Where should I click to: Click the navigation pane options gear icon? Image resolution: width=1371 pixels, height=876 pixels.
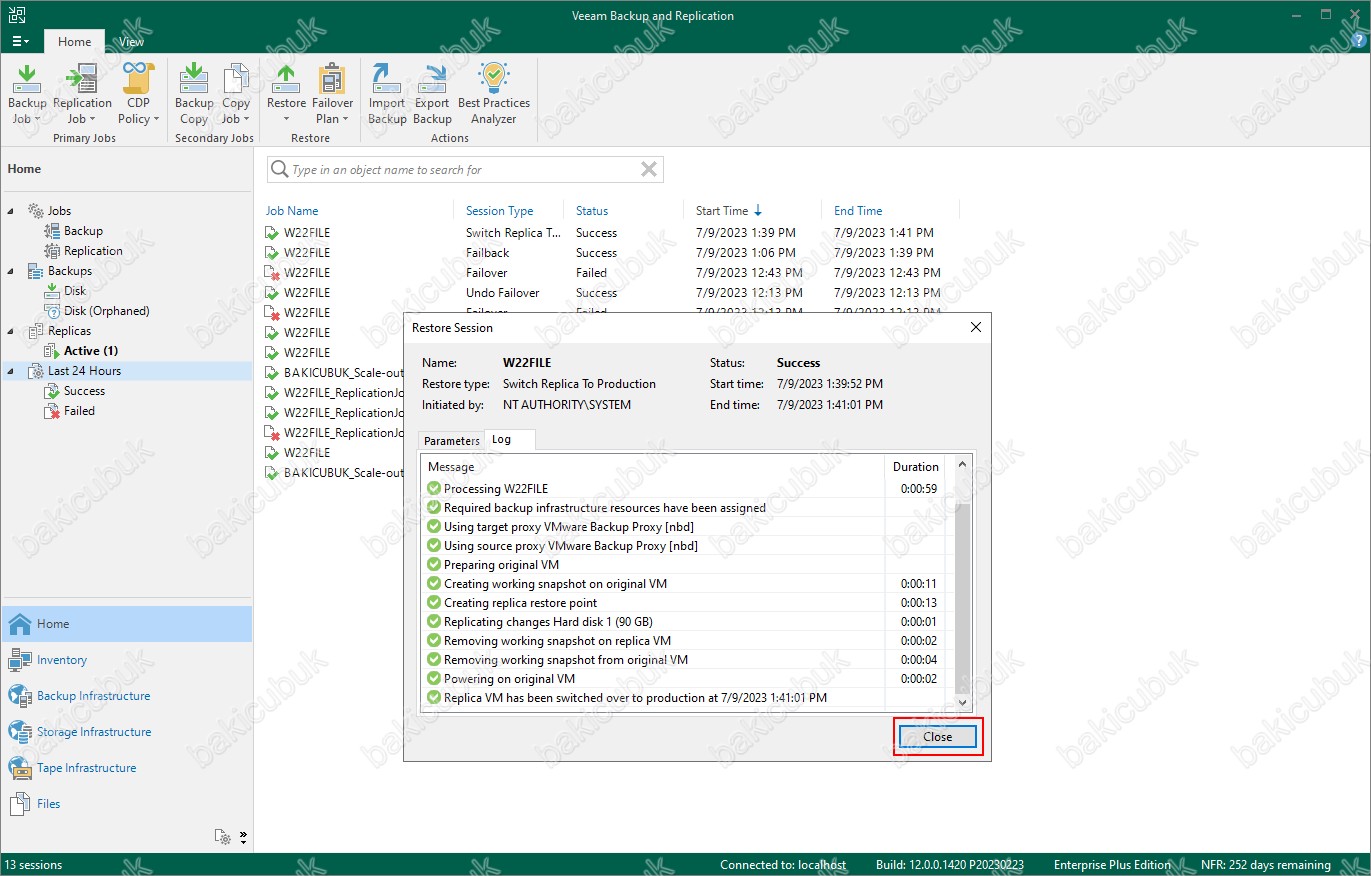pyautogui.click(x=224, y=837)
